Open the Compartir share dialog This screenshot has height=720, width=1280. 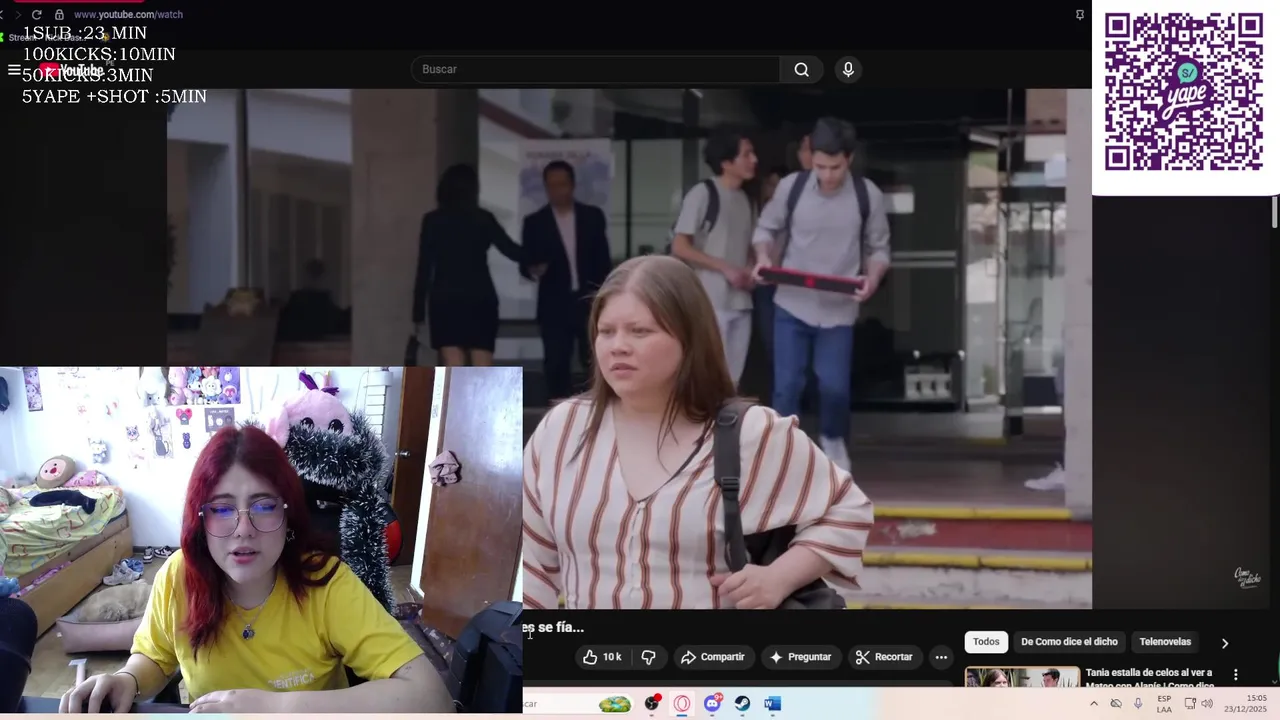[712, 657]
